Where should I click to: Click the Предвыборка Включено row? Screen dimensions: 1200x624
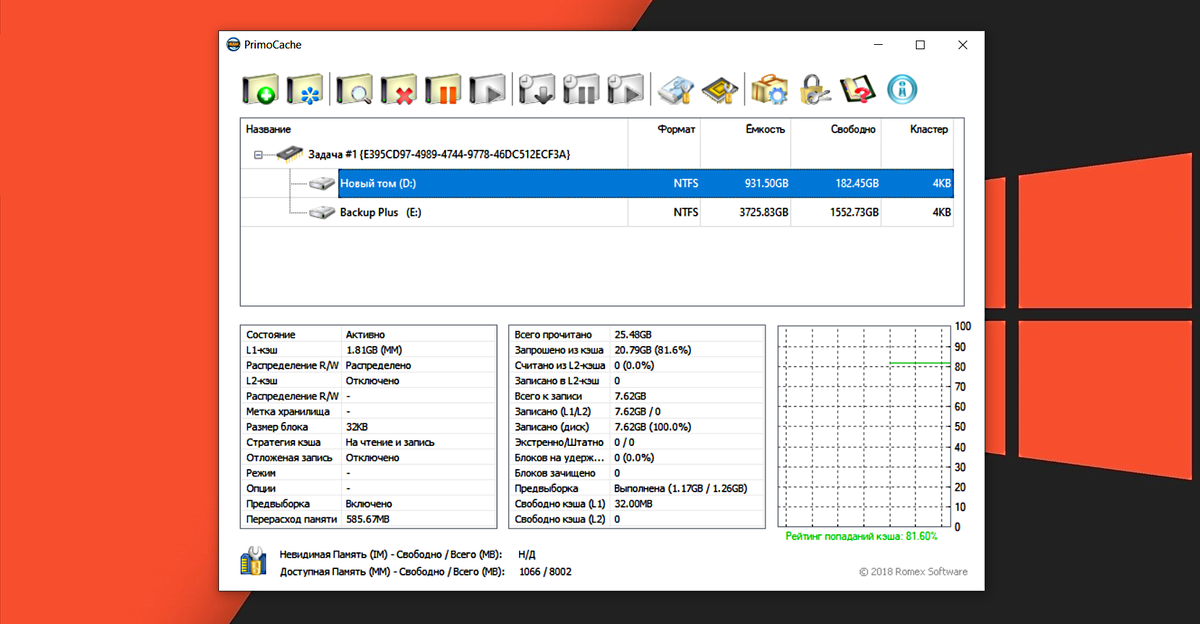click(369, 503)
